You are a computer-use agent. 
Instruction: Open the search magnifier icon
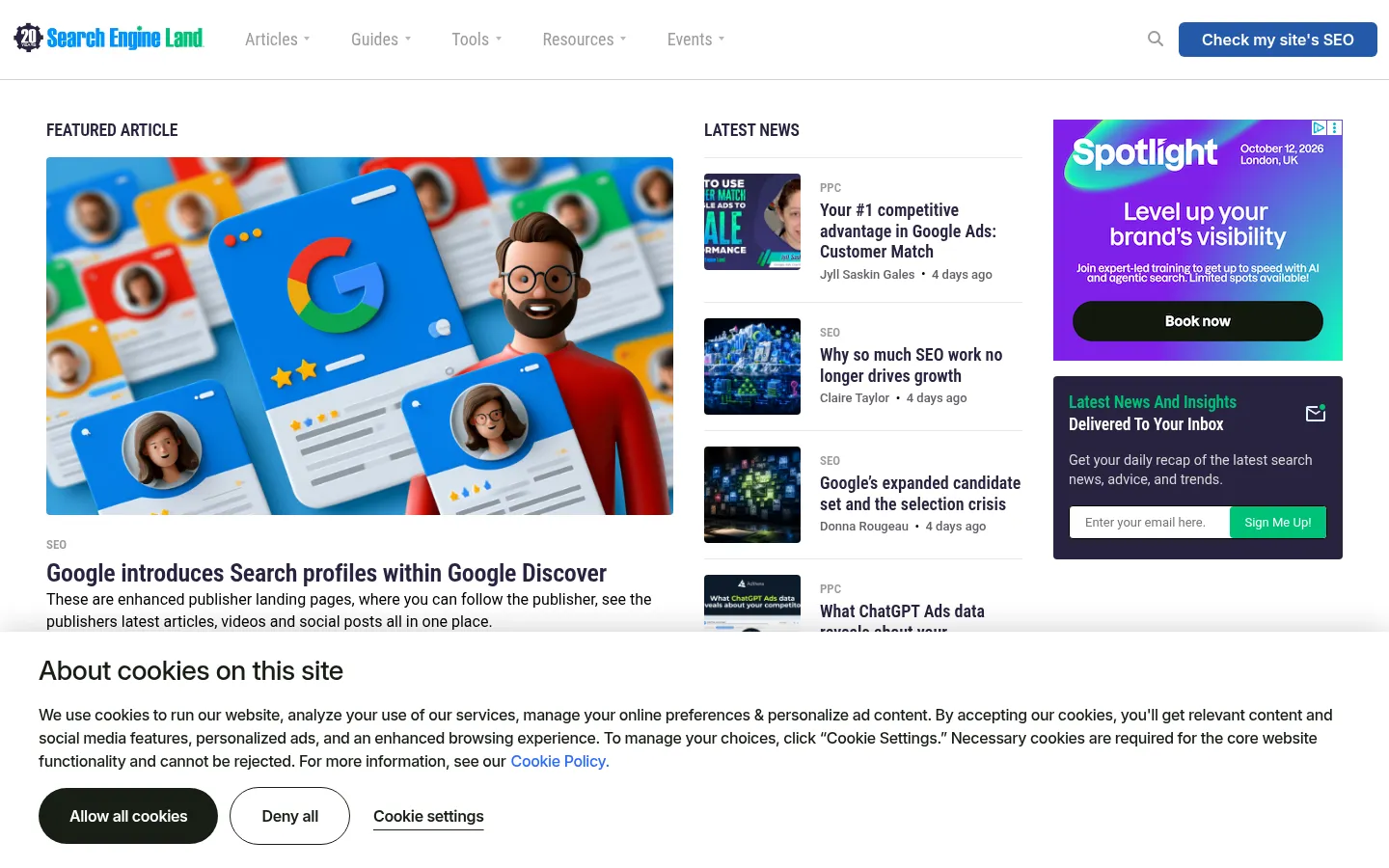click(1156, 39)
